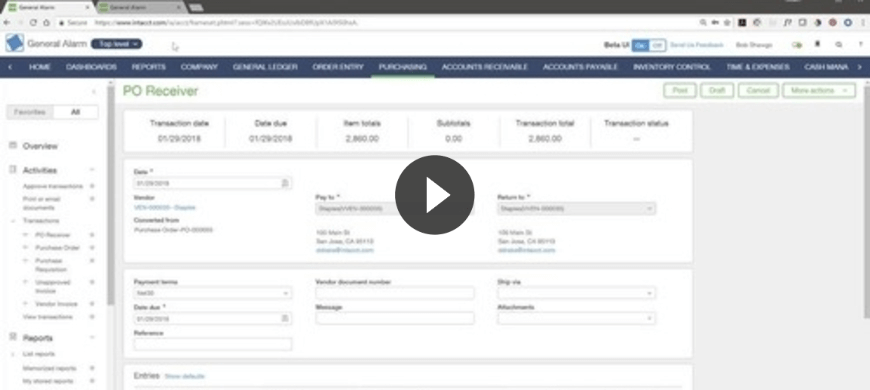Viewport: 870px width, 390px height.
Task: Click the help question mark icon
Action: pos(861,45)
